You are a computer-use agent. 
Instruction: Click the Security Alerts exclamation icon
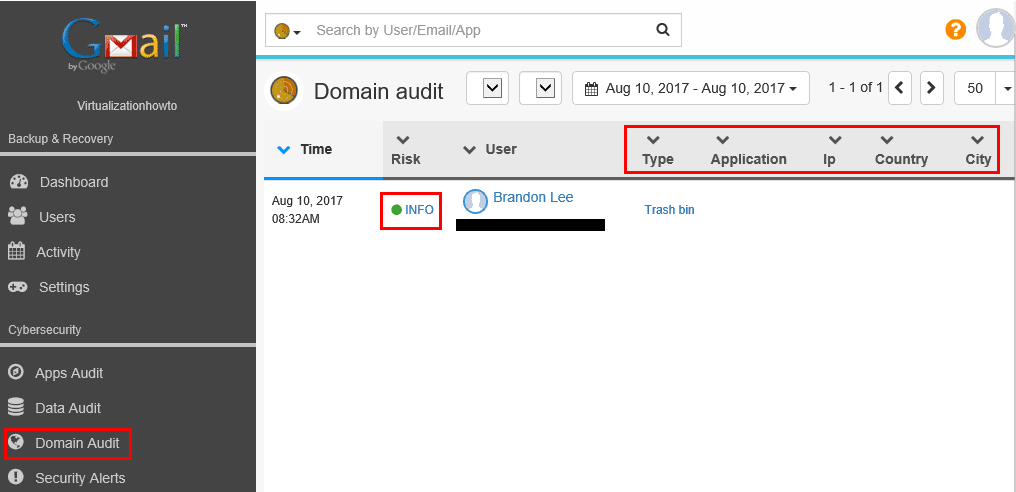(x=16, y=477)
